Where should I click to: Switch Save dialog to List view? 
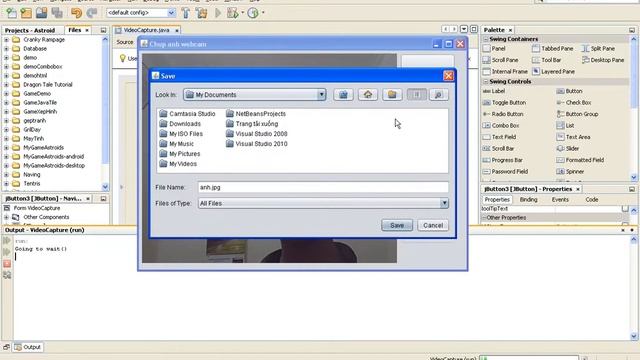click(x=417, y=95)
